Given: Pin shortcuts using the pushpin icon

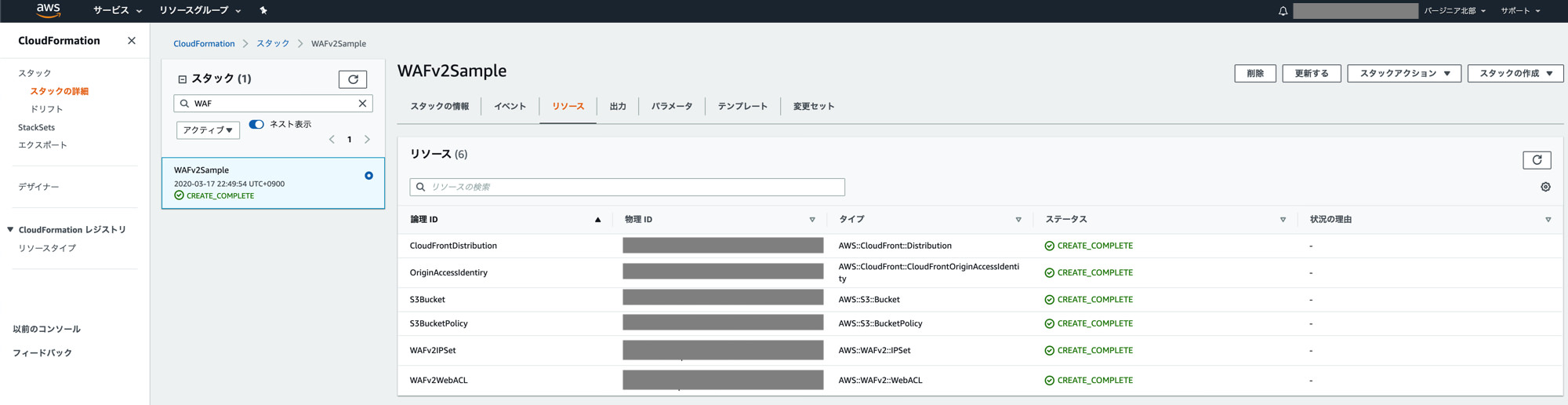Looking at the screenshot, I should point(263,10).
